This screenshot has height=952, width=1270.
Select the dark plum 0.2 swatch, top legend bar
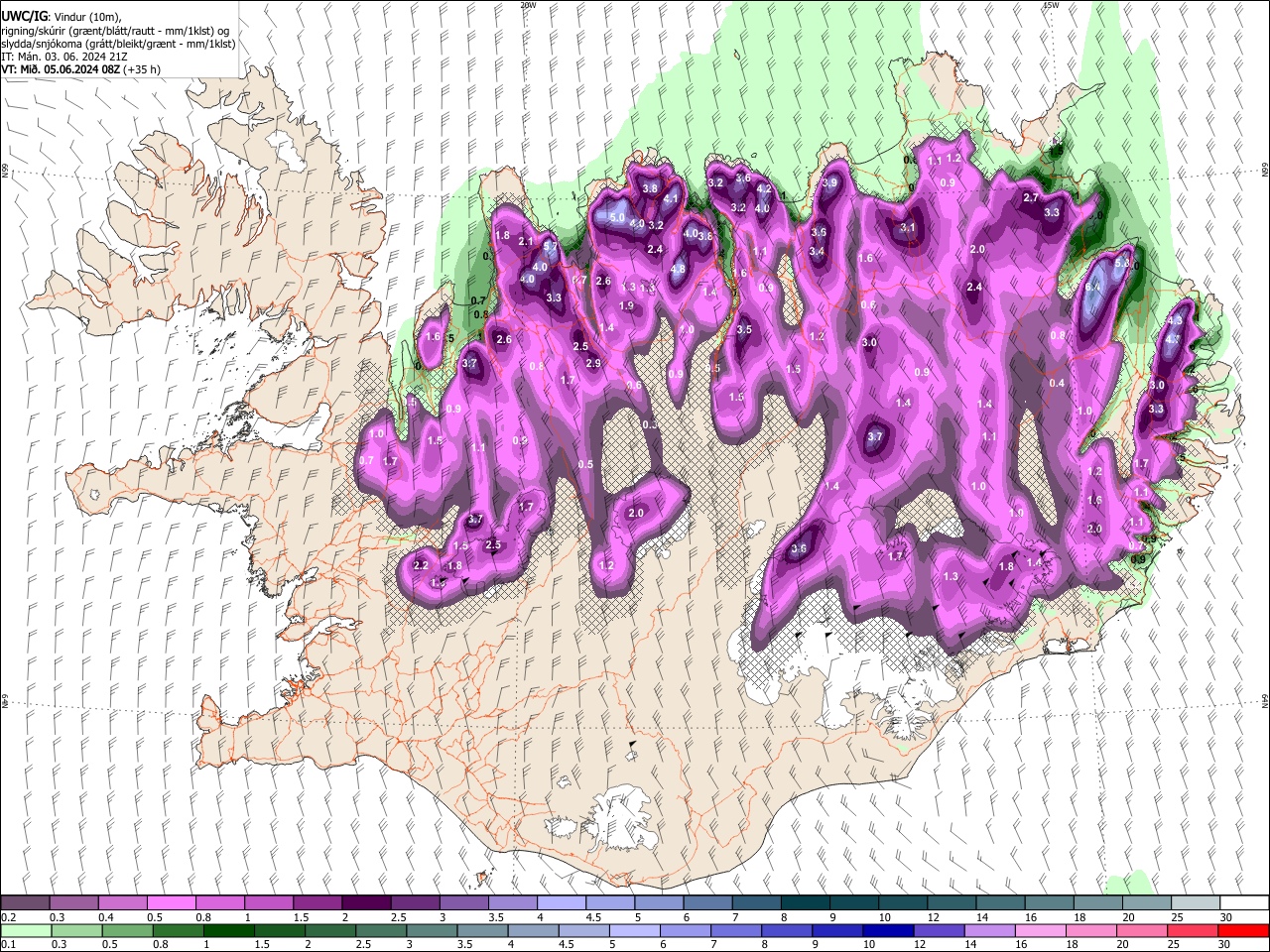[26, 903]
